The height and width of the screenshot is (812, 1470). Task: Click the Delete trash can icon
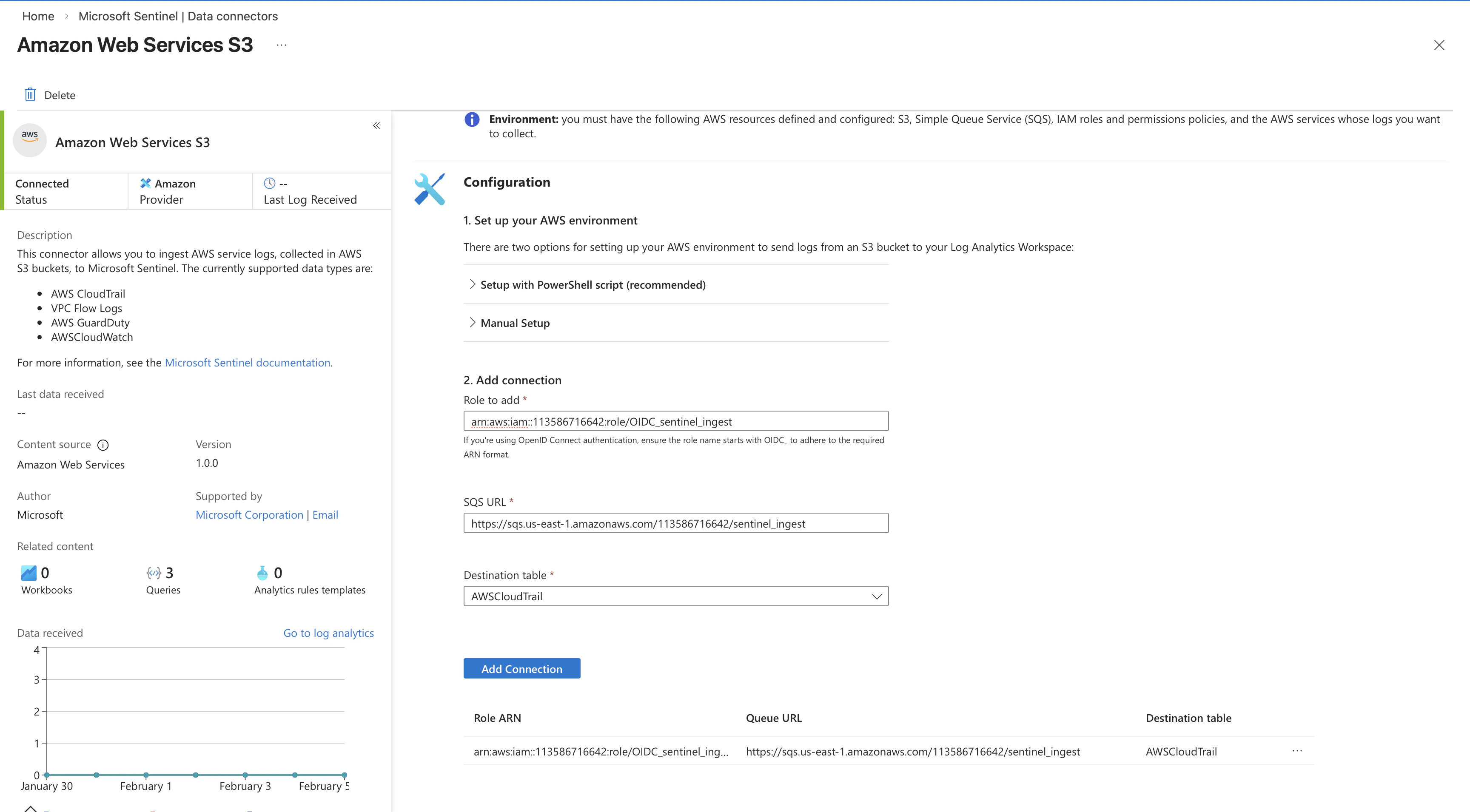[30, 95]
